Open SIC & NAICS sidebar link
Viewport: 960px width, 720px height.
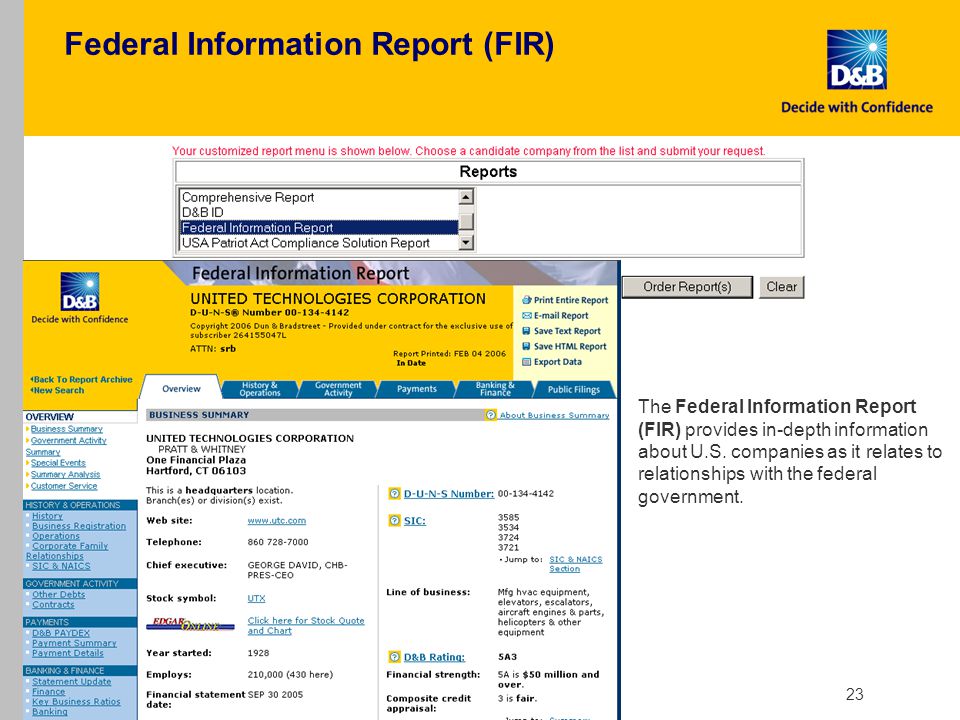click(x=61, y=566)
